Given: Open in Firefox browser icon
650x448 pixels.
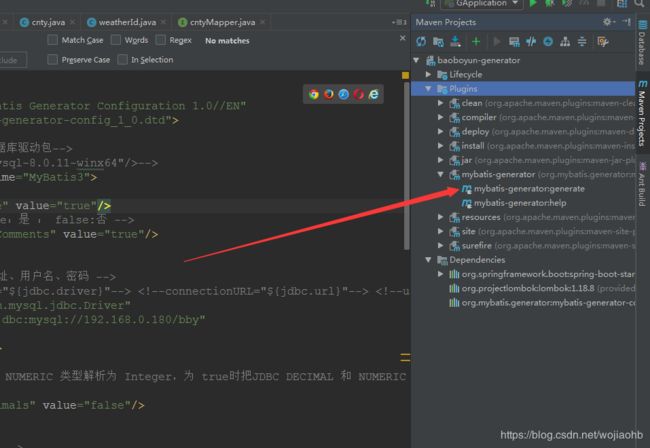Looking at the screenshot, I should pyautogui.click(x=329, y=94).
